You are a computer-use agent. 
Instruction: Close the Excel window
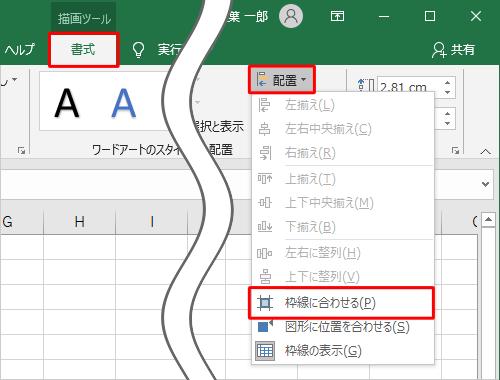point(476,16)
